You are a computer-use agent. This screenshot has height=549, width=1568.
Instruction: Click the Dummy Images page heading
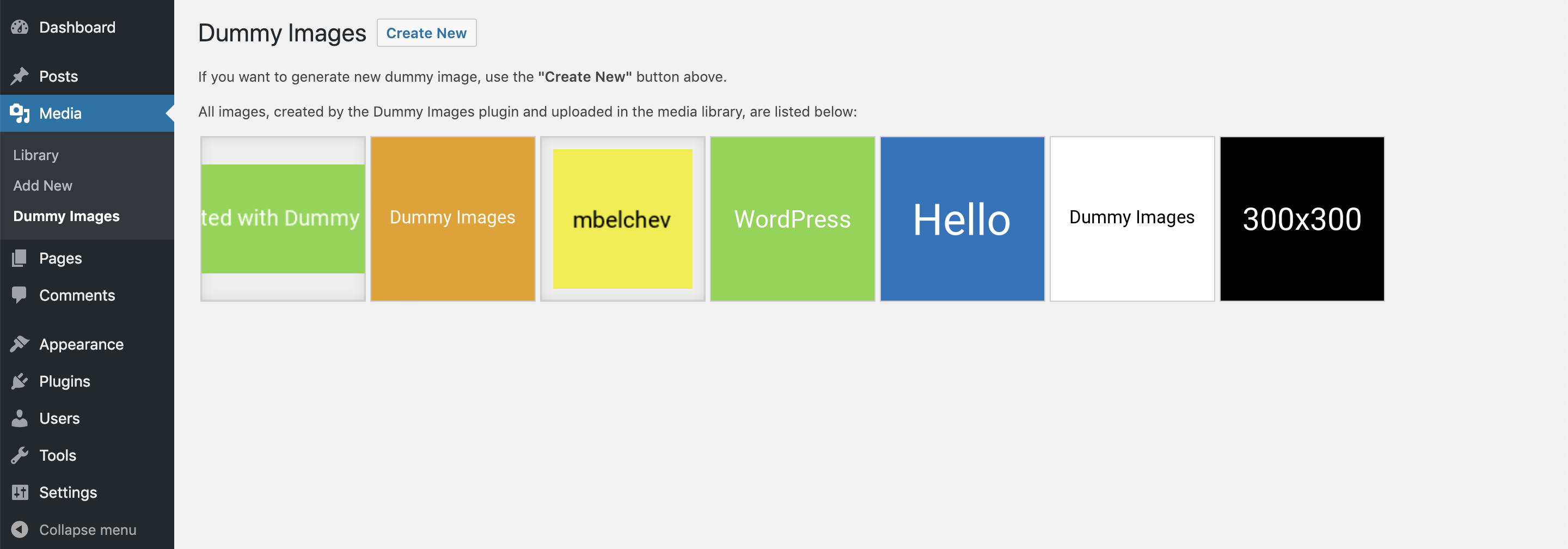[x=282, y=33]
